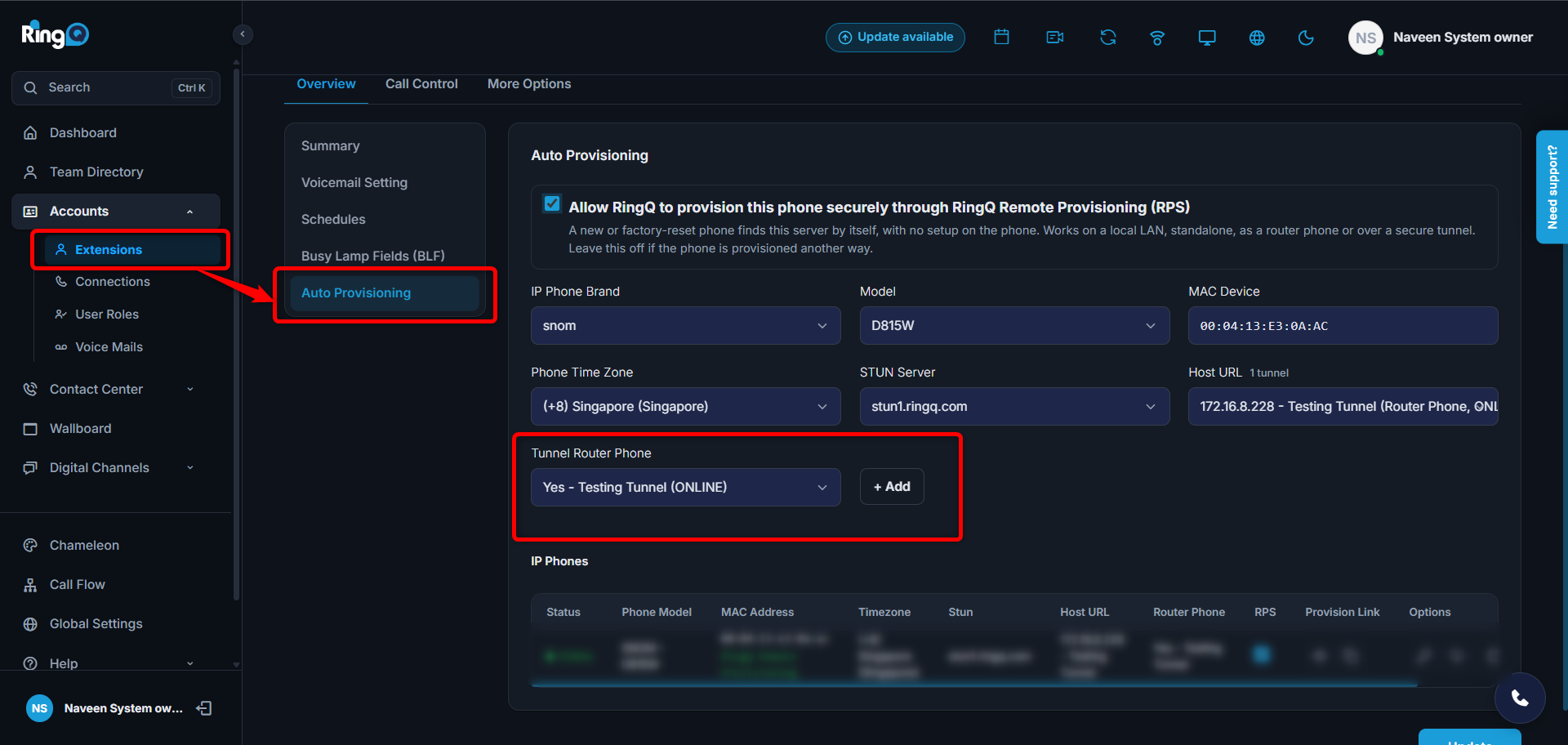Open the video camera icon in header
The image size is (1568, 745).
pos(1055,37)
